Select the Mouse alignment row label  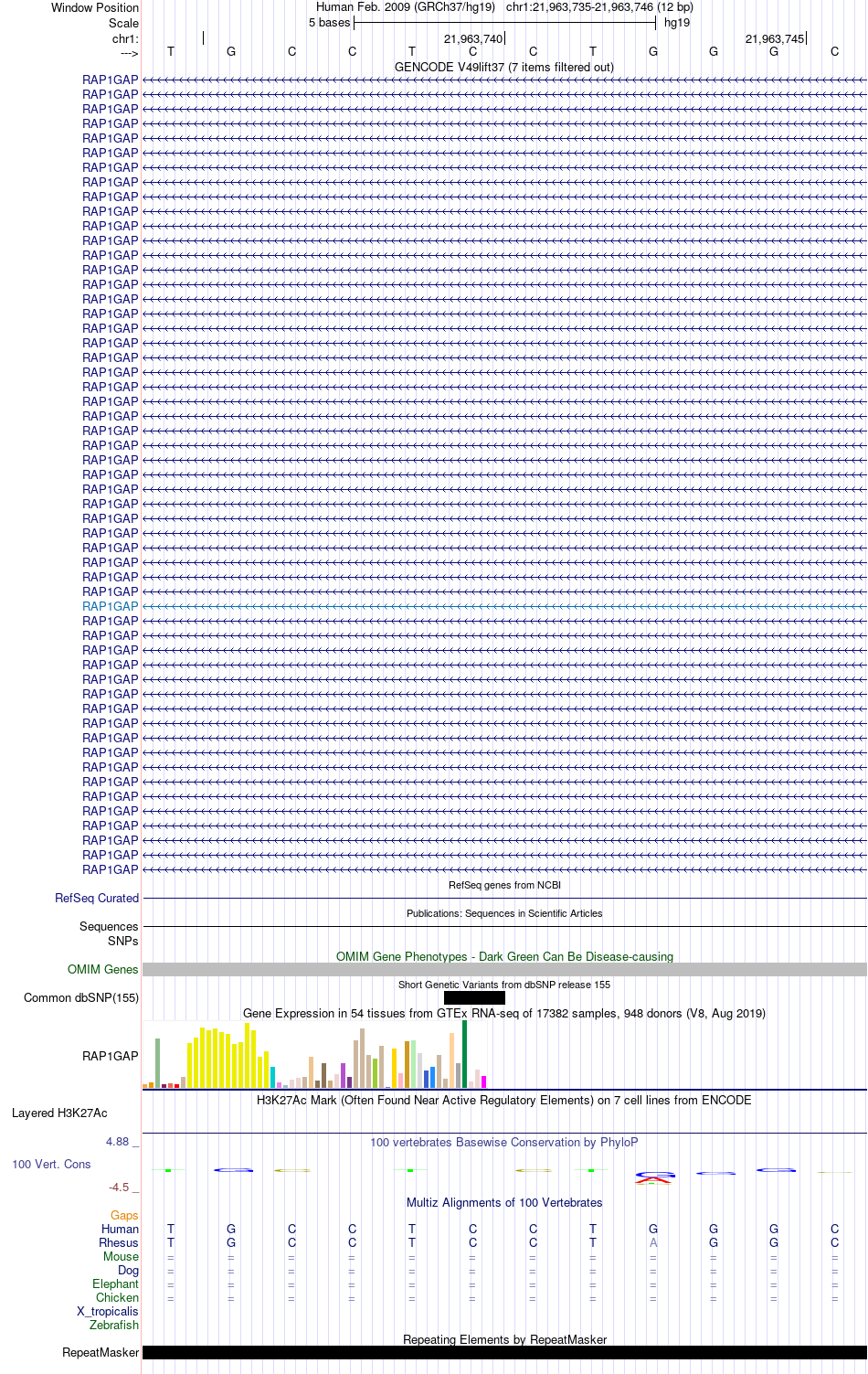pos(121,1256)
